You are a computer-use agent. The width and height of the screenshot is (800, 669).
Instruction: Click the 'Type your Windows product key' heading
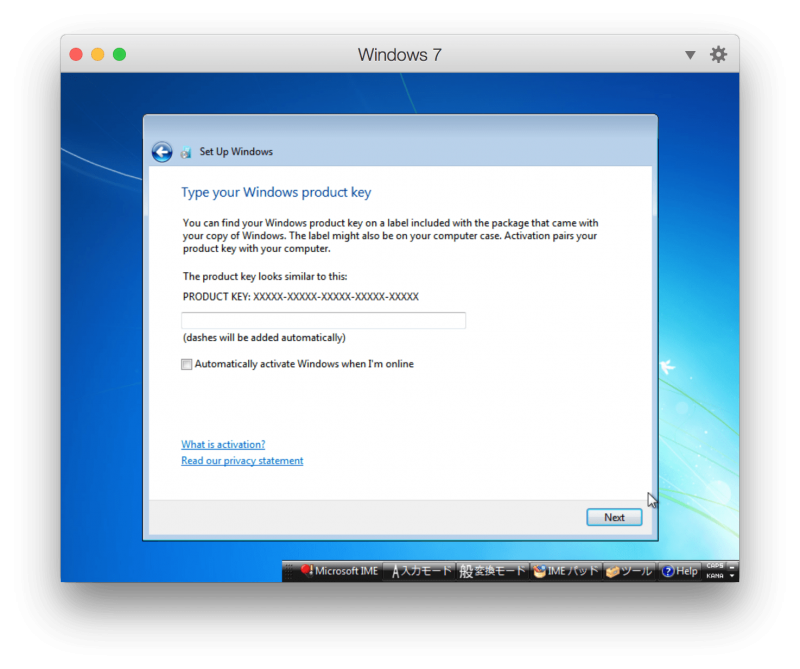coord(276,192)
